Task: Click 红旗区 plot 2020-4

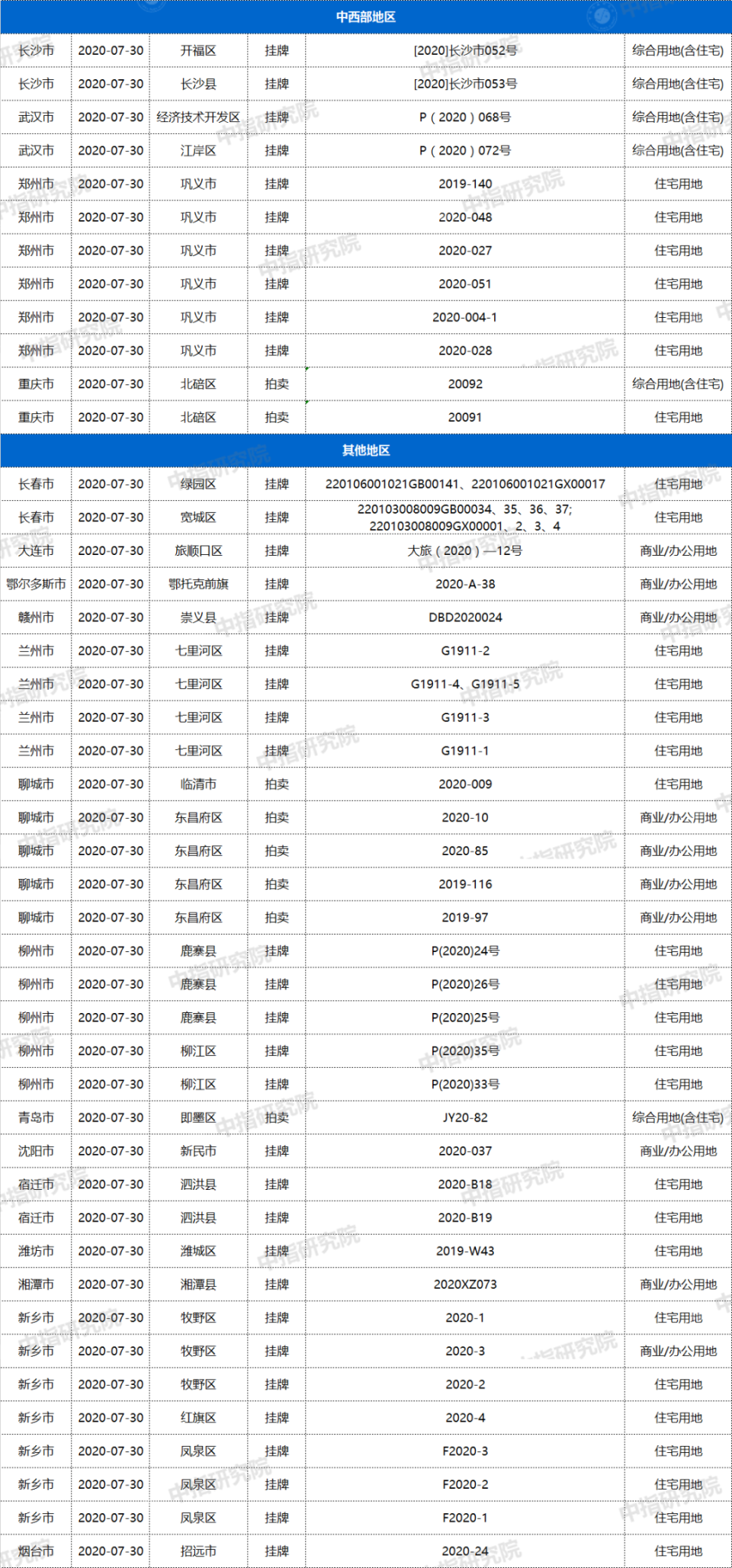Action: point(465,1418)
